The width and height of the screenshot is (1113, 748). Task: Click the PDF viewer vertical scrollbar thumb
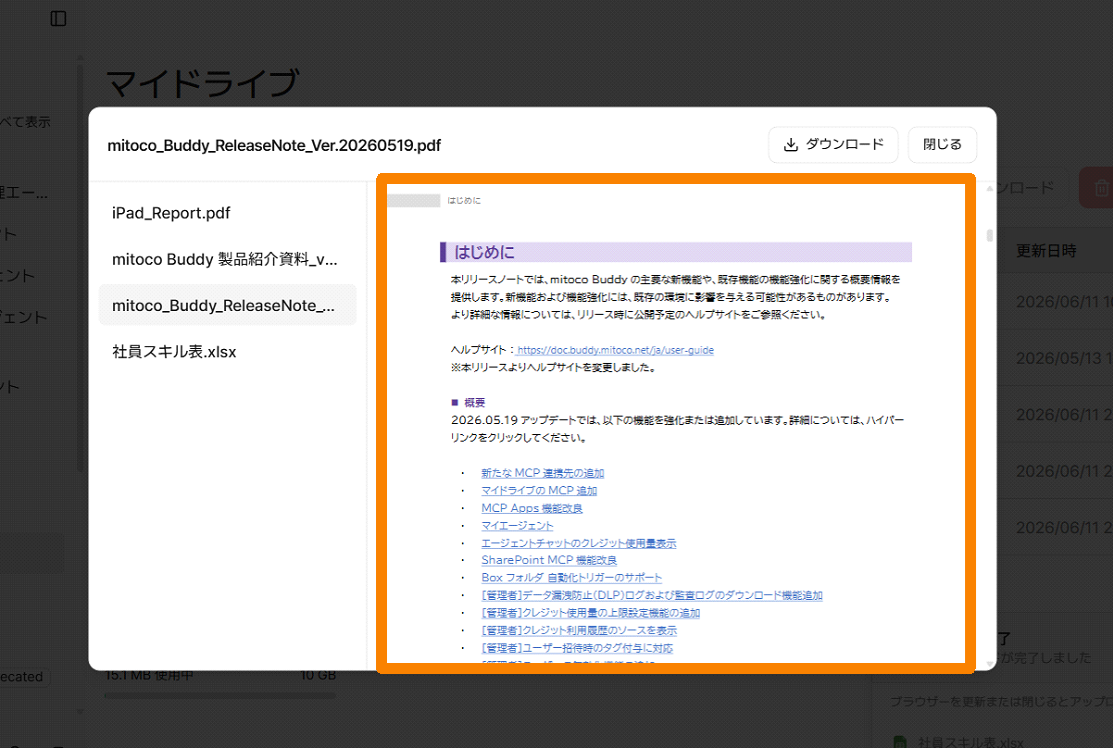coord(989,235)
